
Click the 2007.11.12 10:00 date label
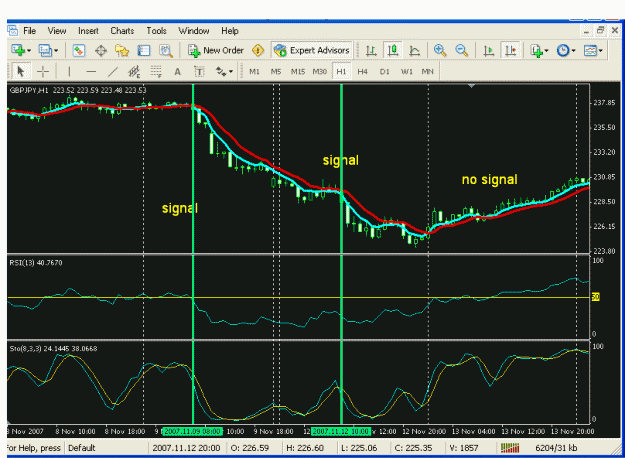pos(341,431)
